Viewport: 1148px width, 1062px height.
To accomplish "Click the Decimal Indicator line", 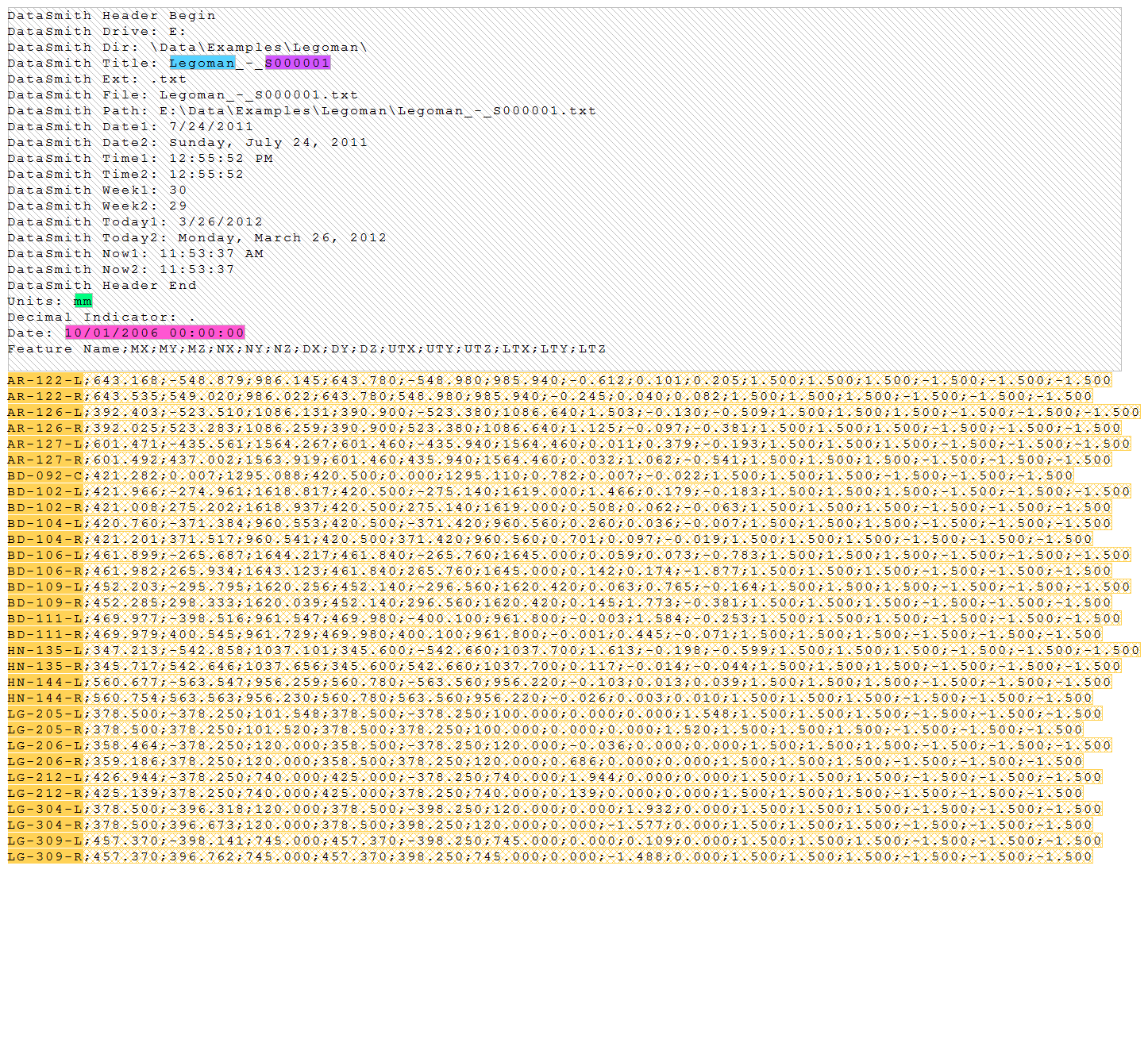I will click(x=102, y=317).
